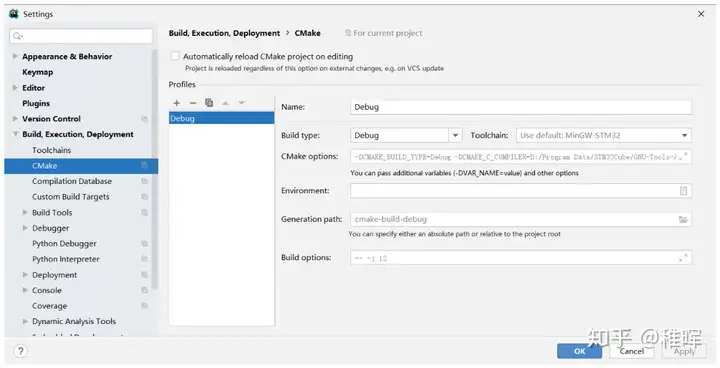The height and width of the screenshot is (368, 720).
Task: Open the Toolchain dropdown
Action: pos(604,136)
